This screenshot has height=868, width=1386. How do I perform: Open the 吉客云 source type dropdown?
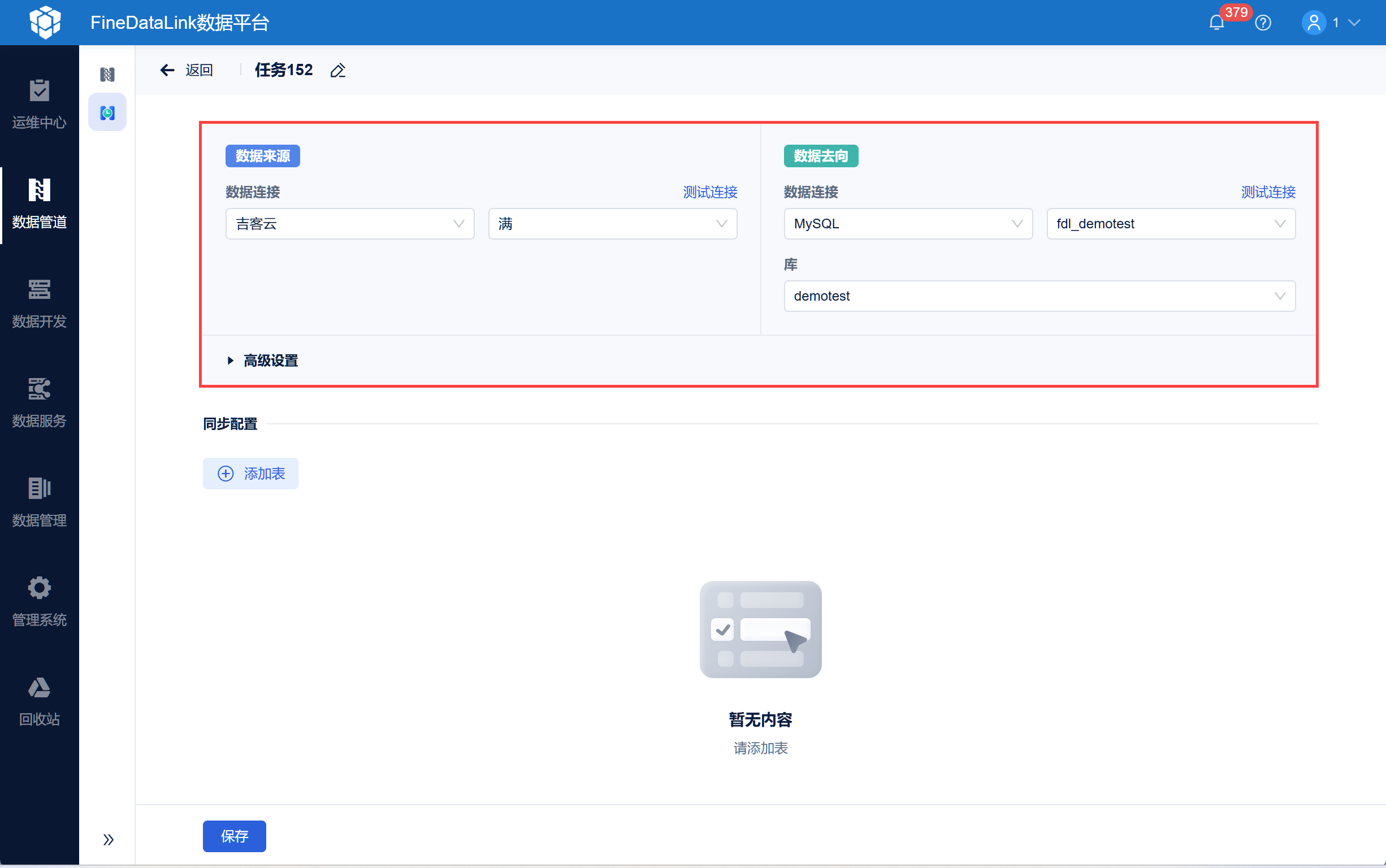click(350, 224)
